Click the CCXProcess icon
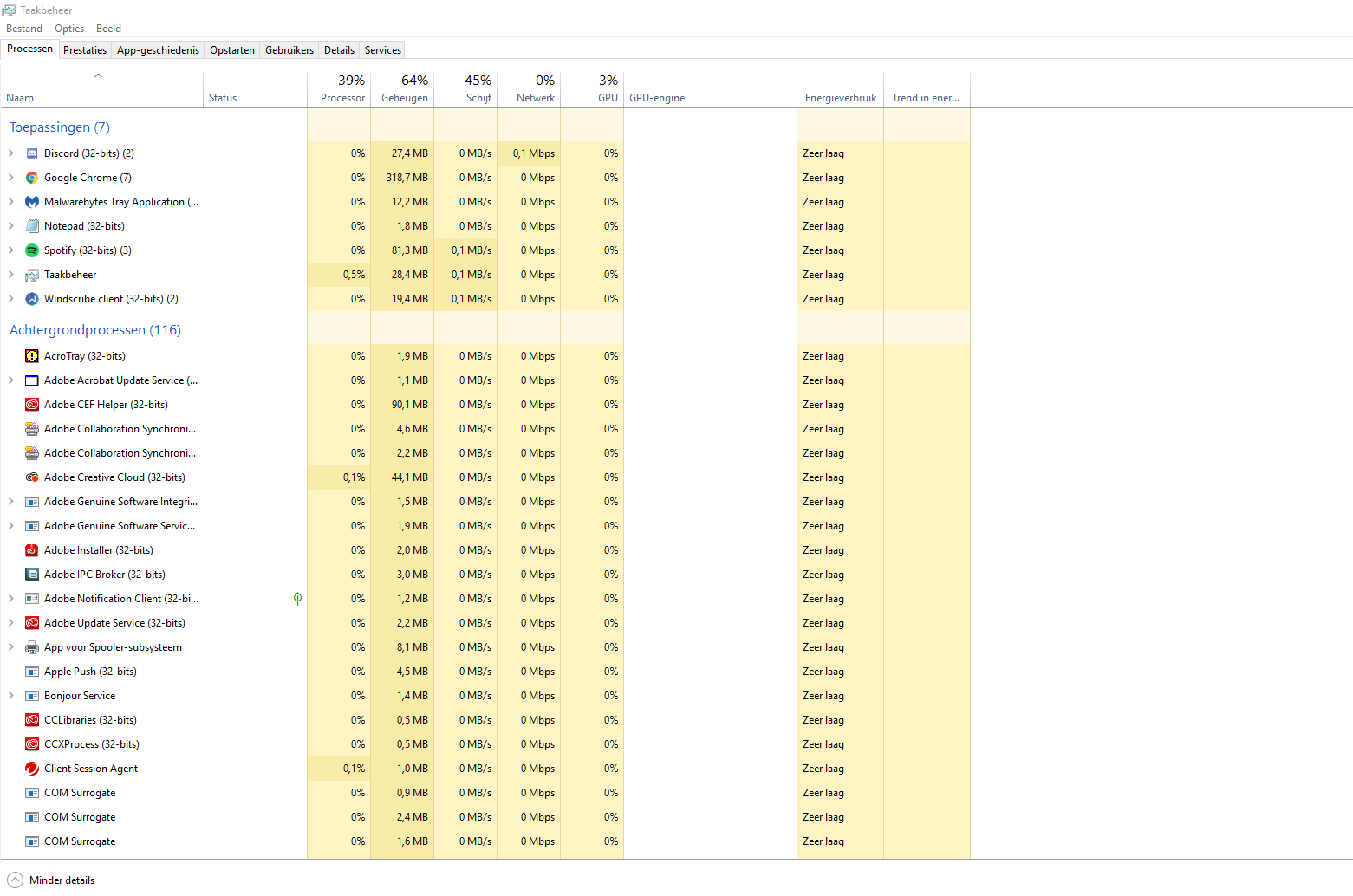Image resolution: width=1353 pixels, height=896 pixels. pos(32,744)
